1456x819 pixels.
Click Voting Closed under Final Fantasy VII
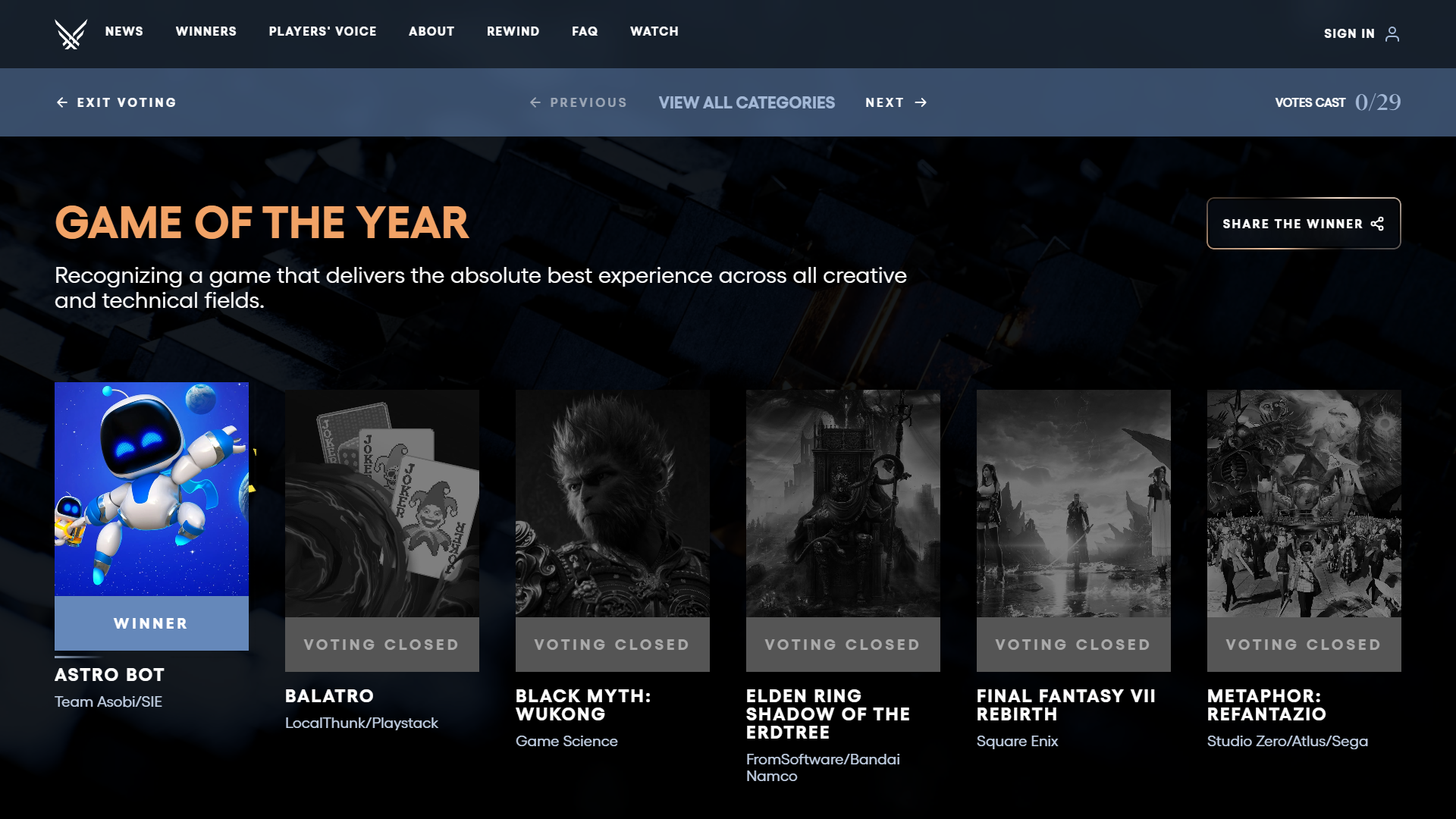point(1074,645)
